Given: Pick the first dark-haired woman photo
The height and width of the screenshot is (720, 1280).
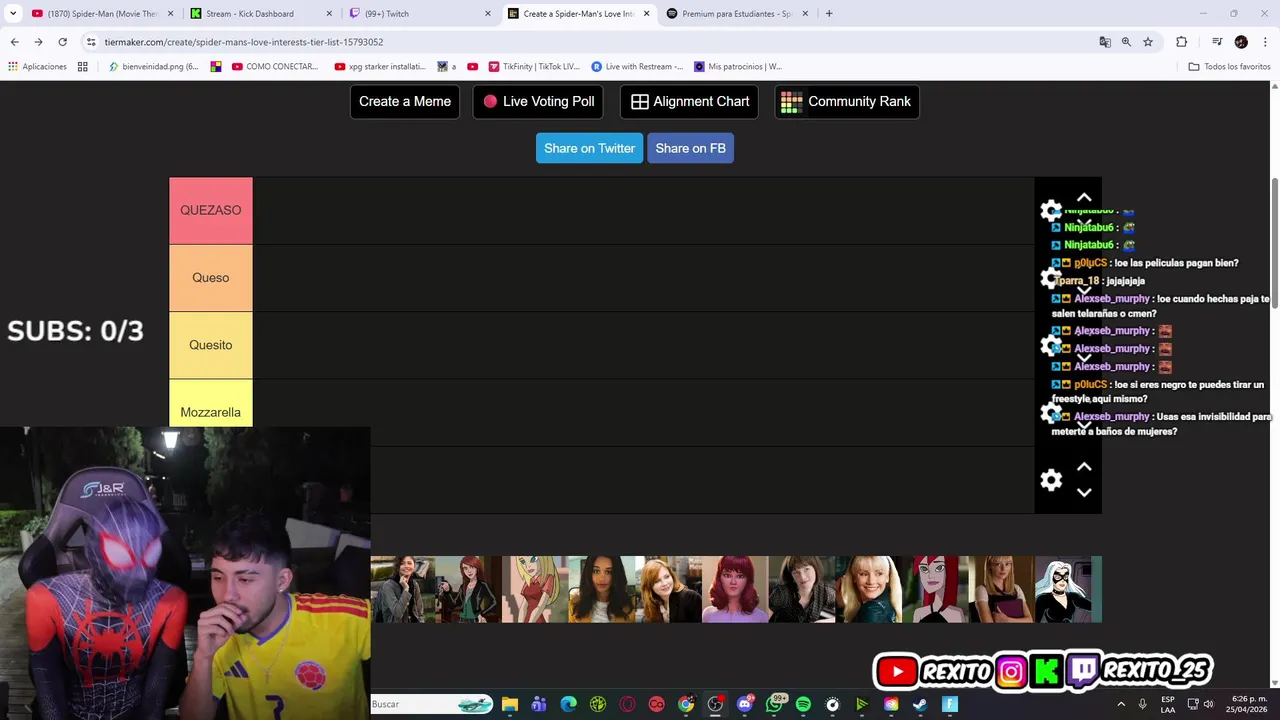Looking at the screenshot, I should 403,589.
